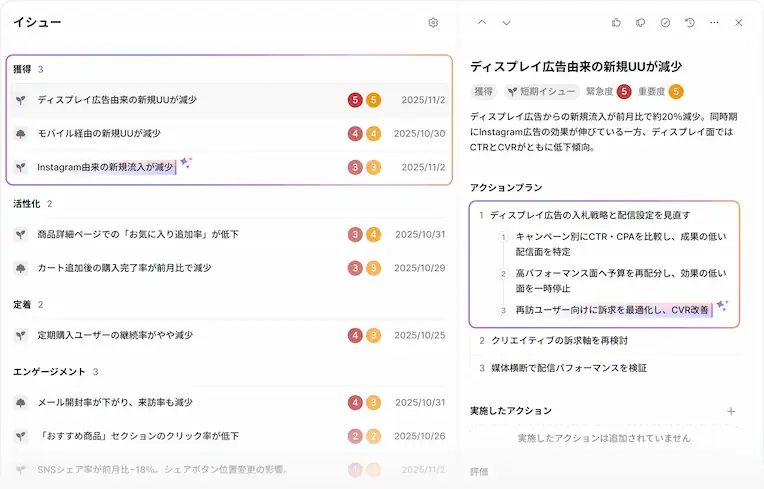Open history clock icon in detail panel
Viewport: 764px width, 489px height.
click(690, 22)
